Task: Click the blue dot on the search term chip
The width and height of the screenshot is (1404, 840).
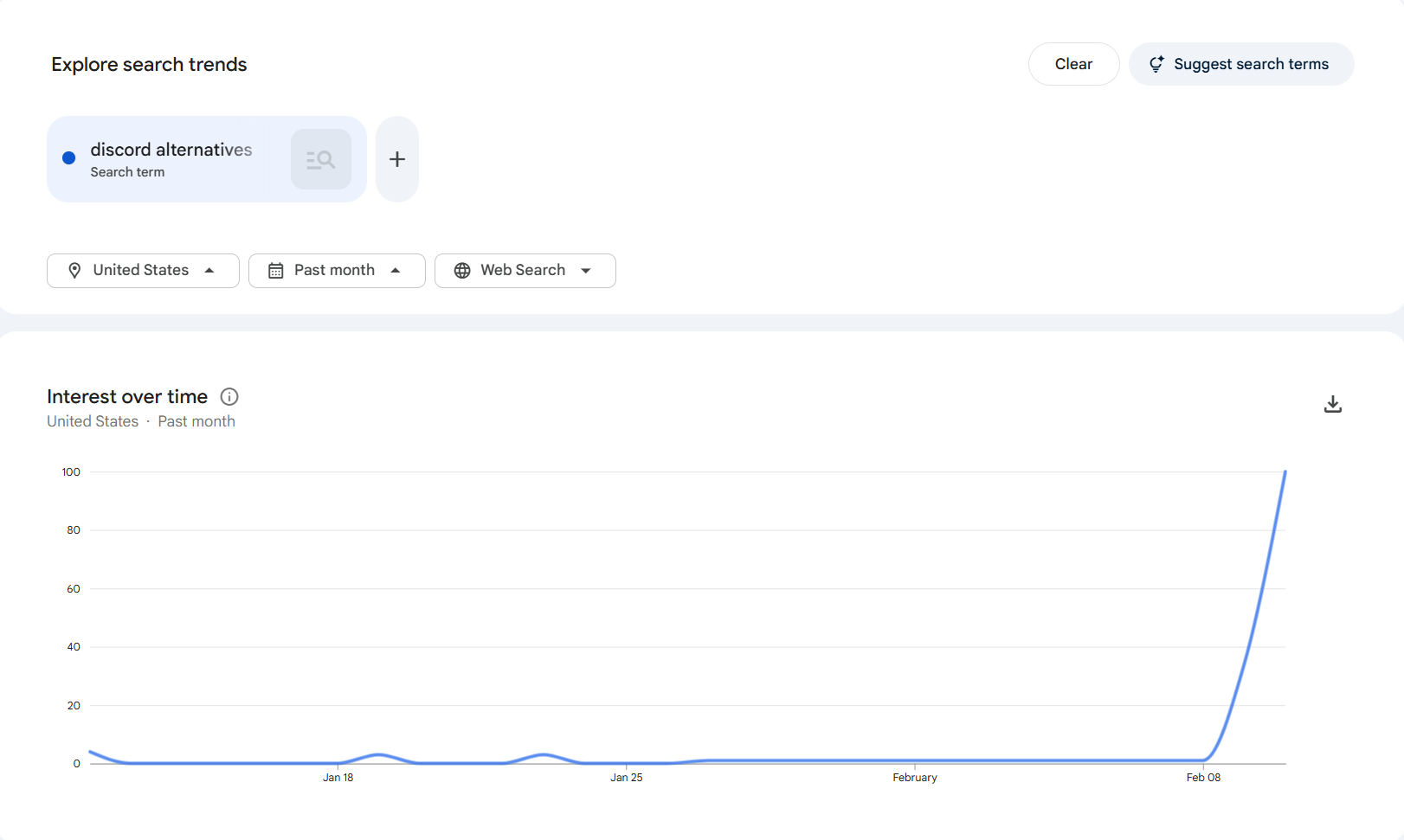Action: coord(68,158)
